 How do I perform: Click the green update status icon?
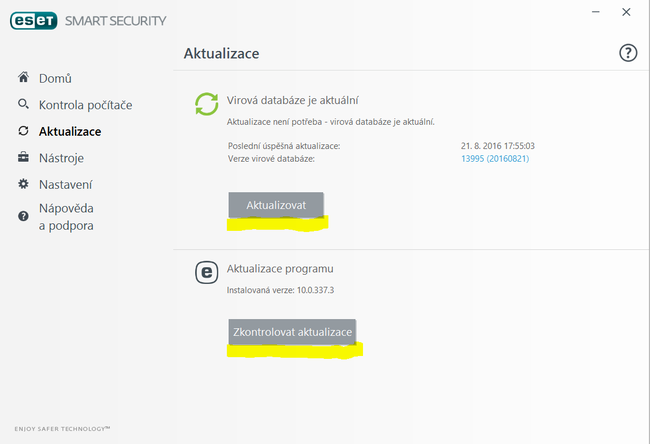(206, 104)
